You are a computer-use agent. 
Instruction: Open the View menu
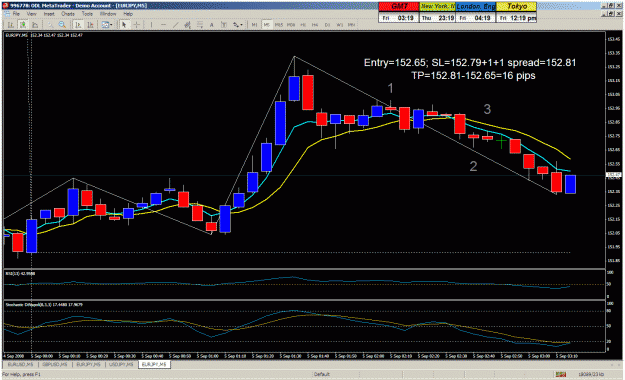[x=31, y=14]
